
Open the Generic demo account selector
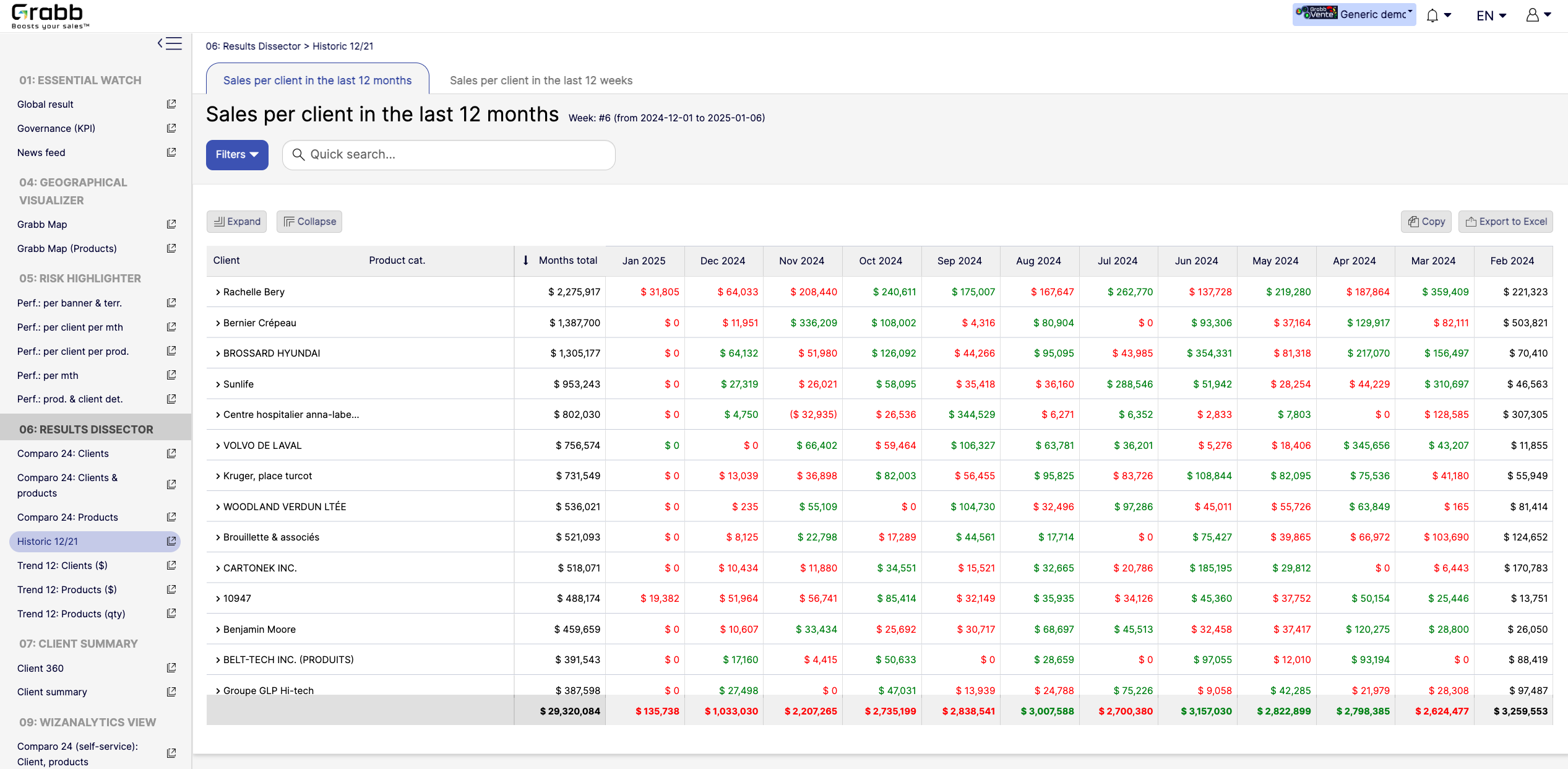(1353, 14)
